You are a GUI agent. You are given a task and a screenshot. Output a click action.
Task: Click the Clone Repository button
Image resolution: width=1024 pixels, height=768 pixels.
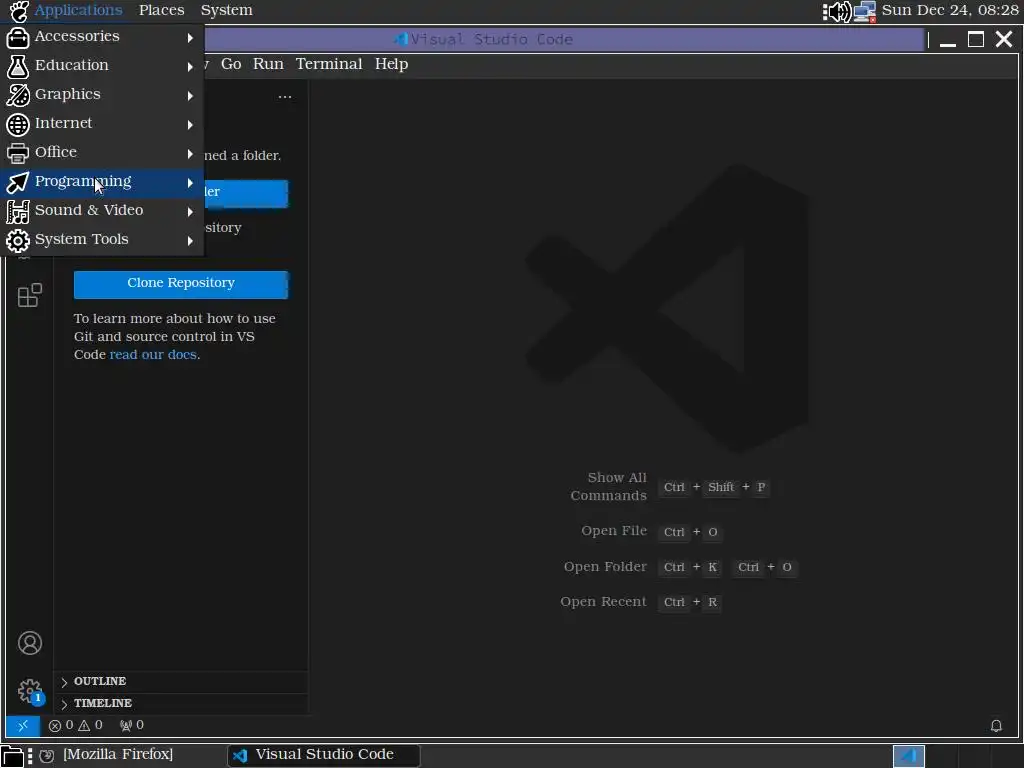[181, 284]
